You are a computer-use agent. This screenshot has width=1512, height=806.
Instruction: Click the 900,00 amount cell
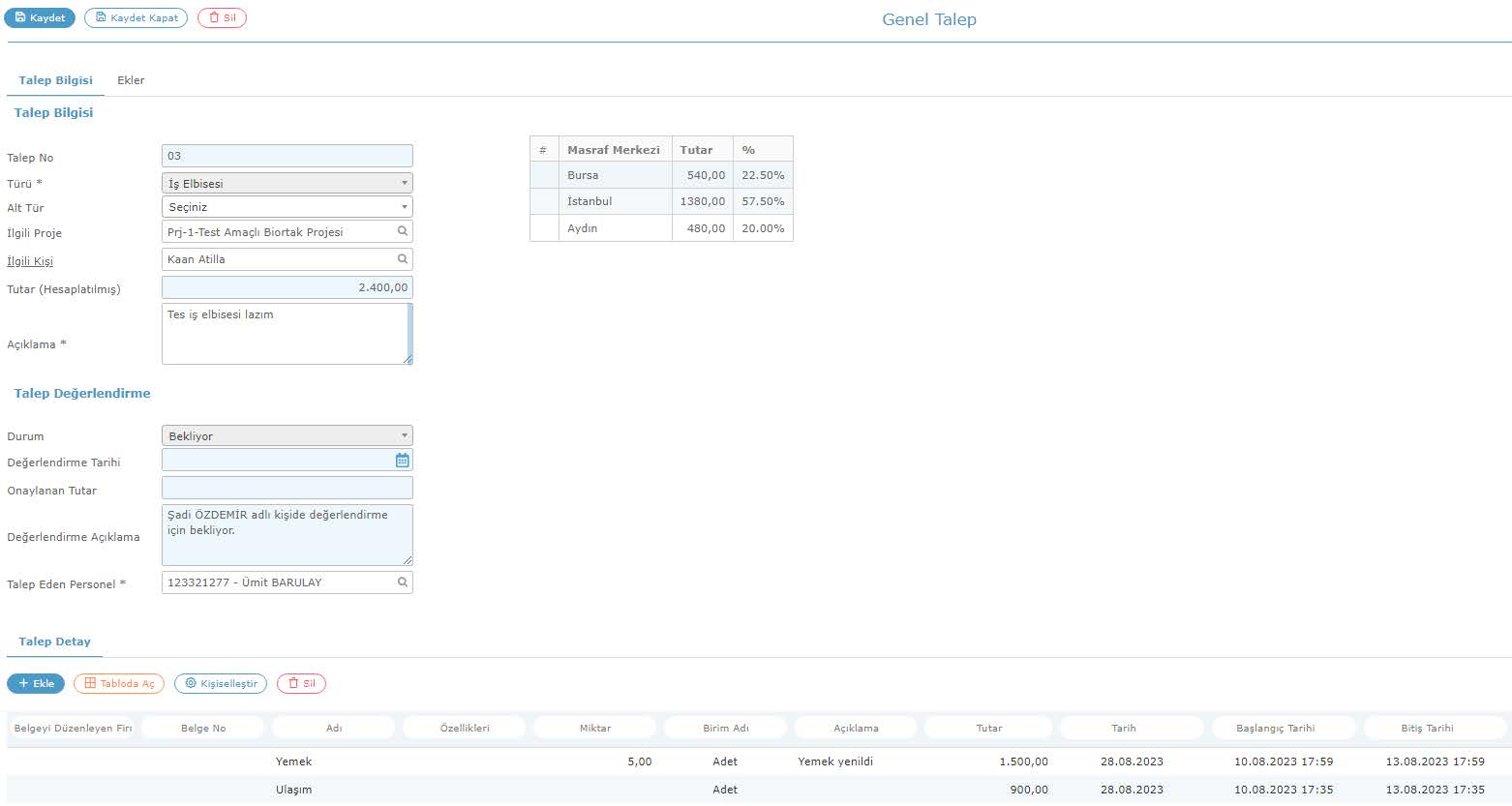tap(1029, 790)
